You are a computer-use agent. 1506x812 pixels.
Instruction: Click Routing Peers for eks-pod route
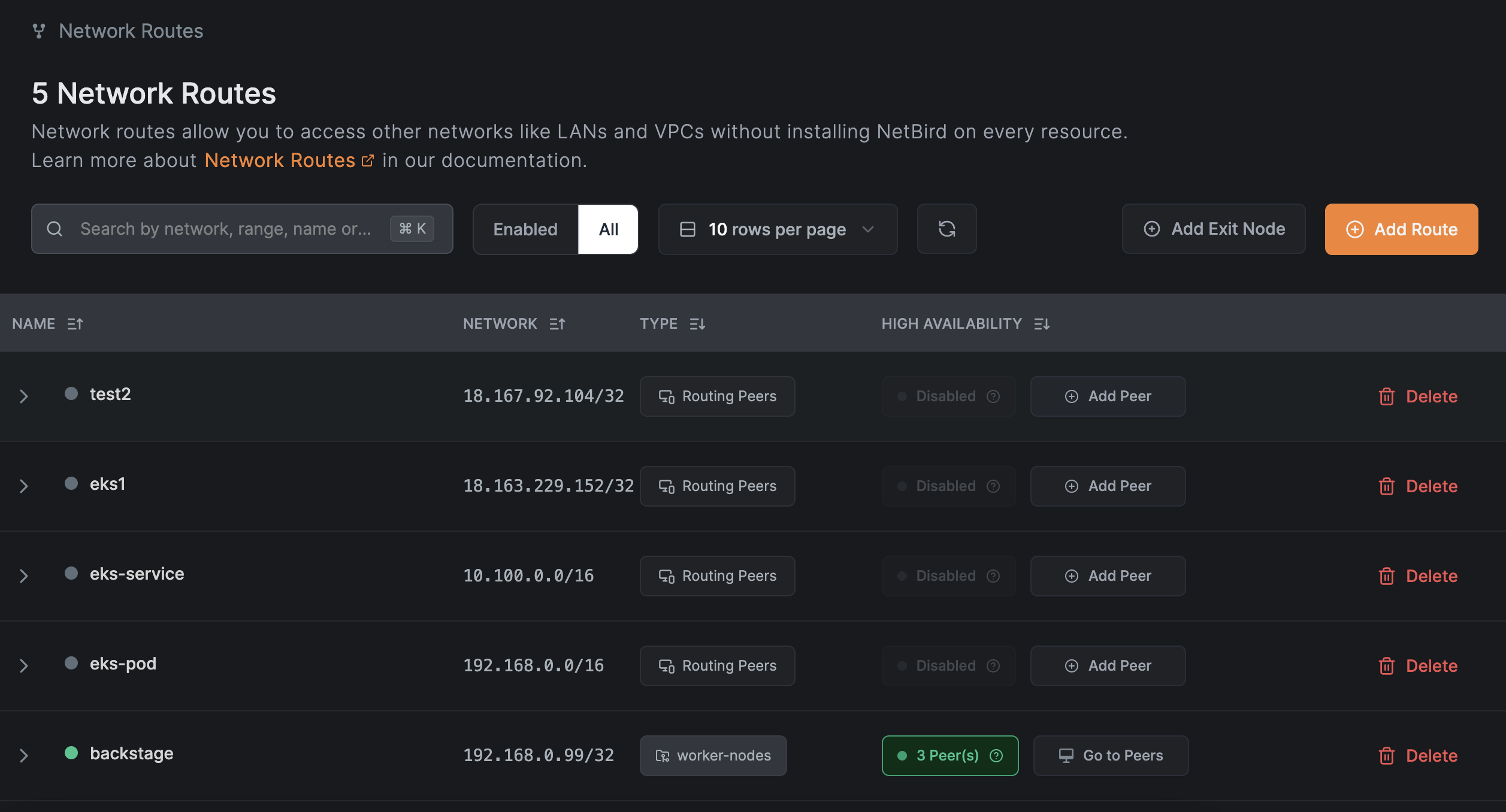point(717,666)
